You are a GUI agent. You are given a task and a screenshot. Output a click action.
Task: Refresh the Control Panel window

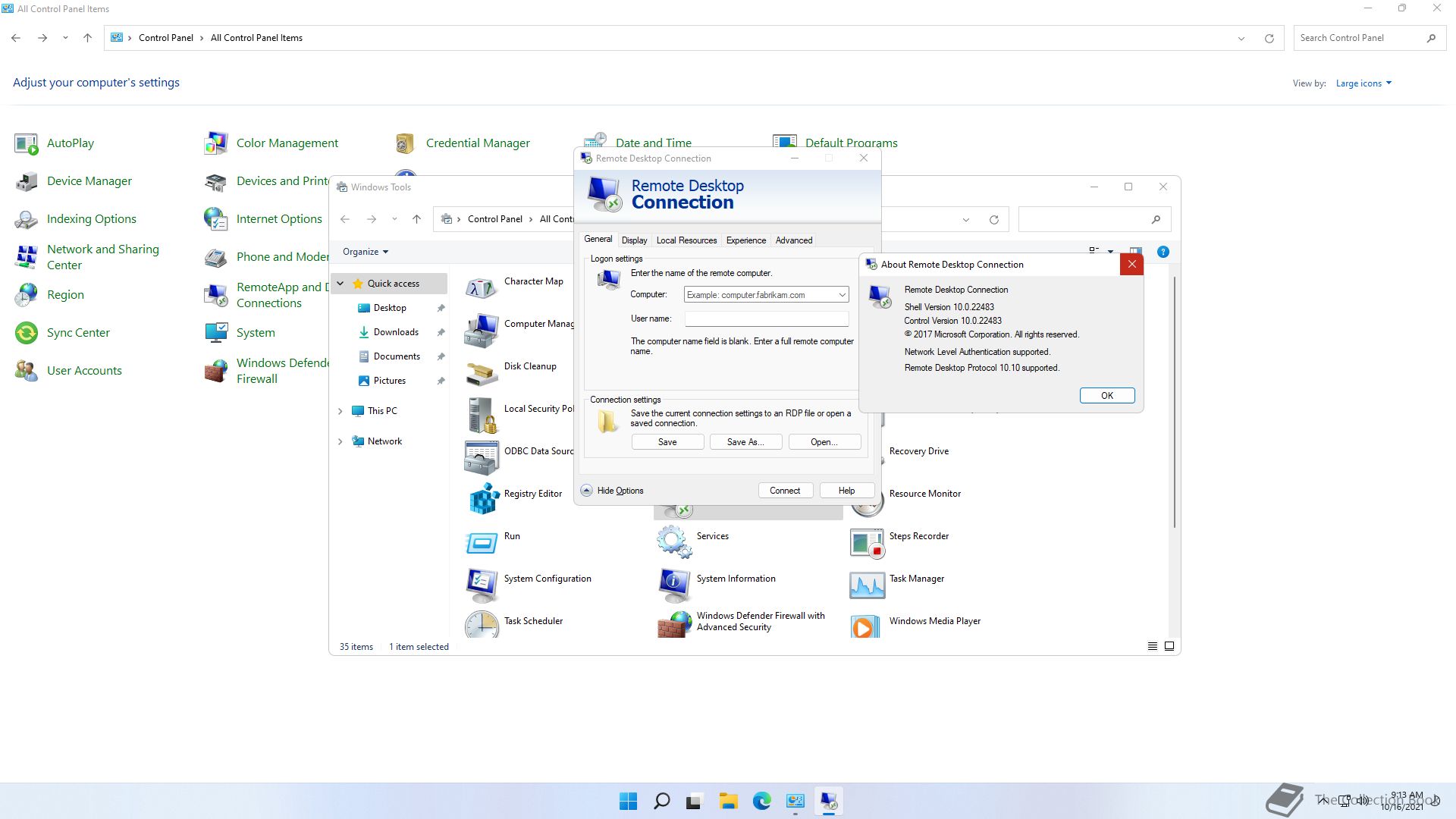tap(1269, 38)
